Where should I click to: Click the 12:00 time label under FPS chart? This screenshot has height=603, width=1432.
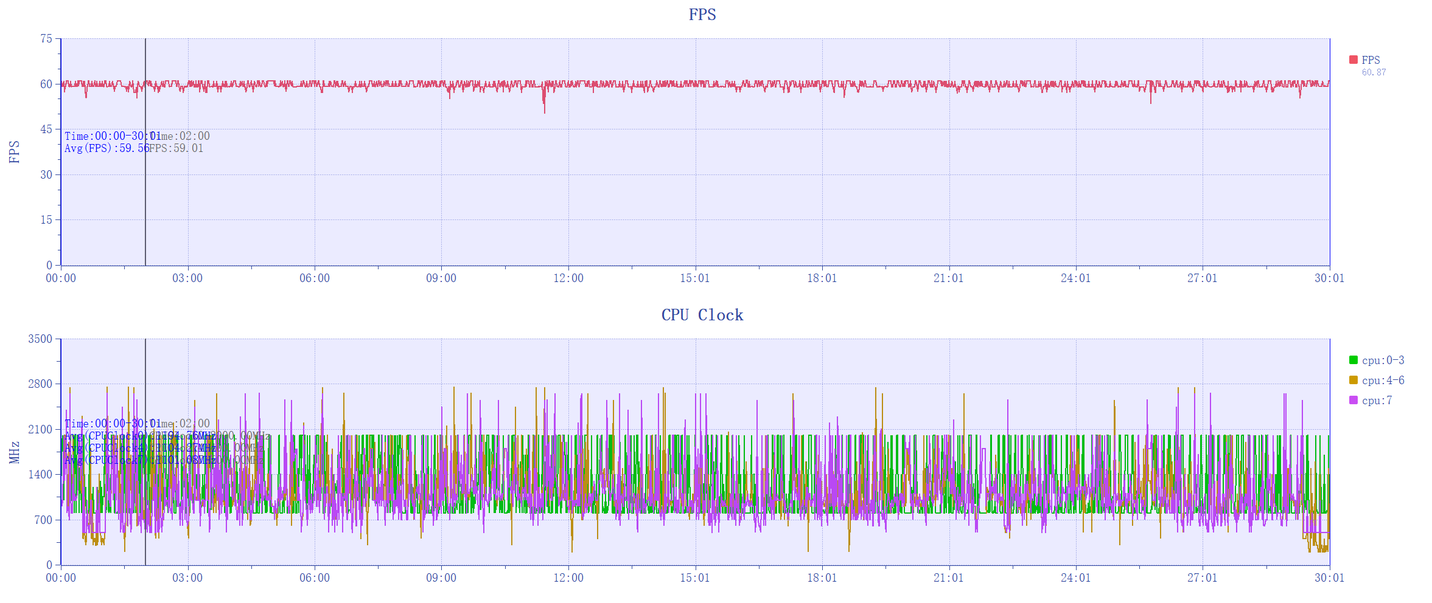[568, 278]
